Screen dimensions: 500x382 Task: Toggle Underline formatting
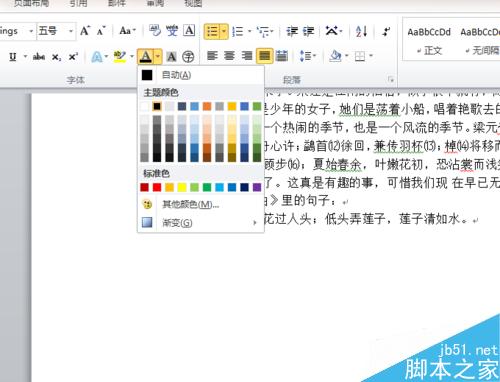13,57
